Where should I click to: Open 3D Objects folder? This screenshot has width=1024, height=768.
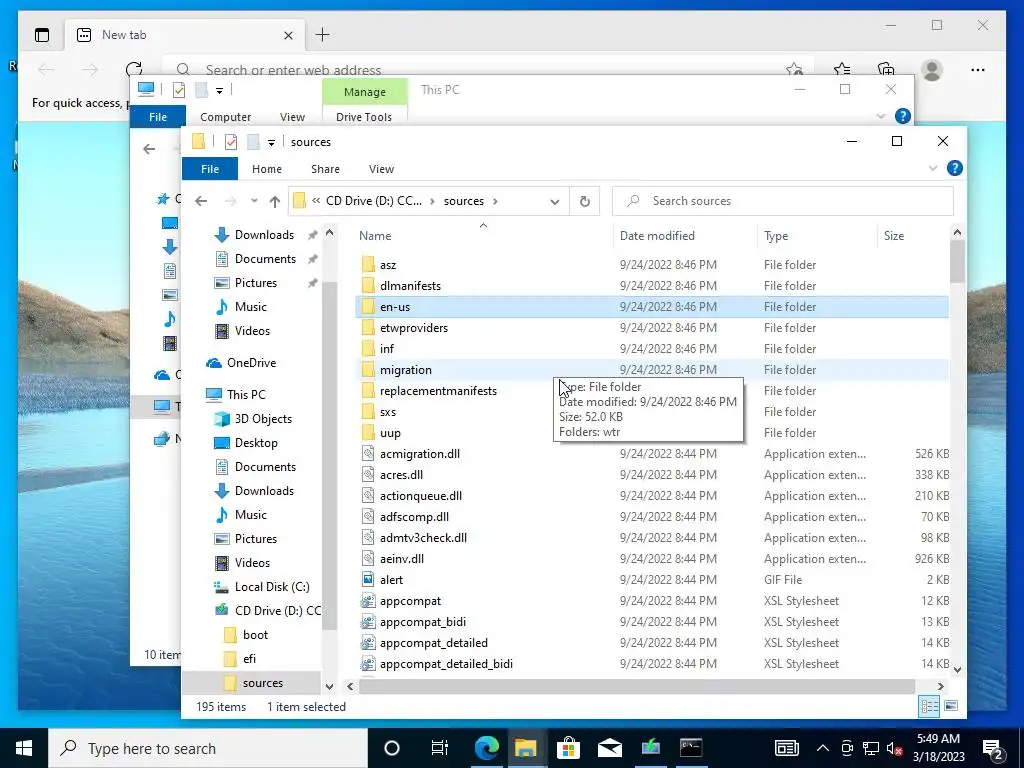pyautogui.click(x=263, y=419)
